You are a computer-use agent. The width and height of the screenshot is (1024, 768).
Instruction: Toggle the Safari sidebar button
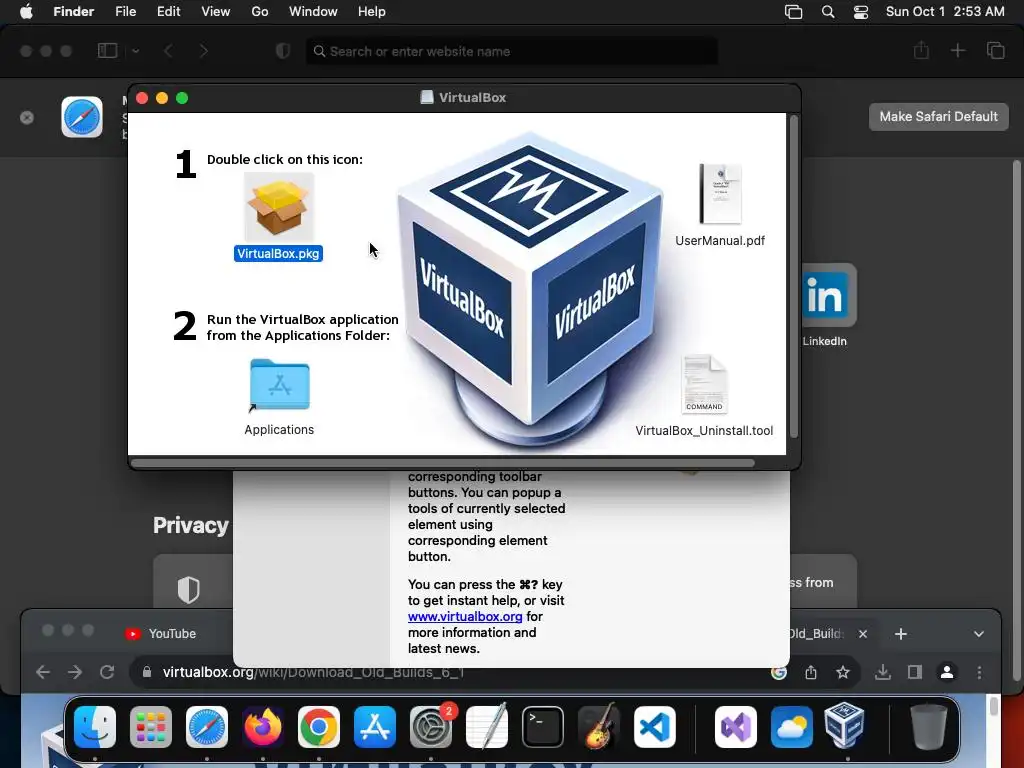[x=108, y=51]
